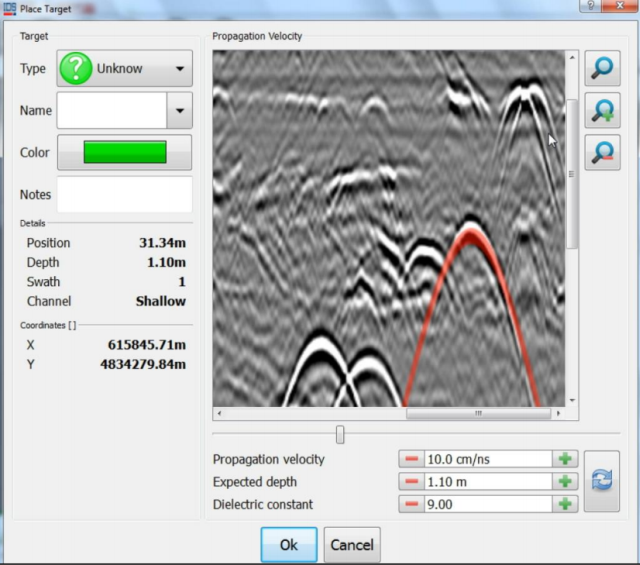Open the target Type dropdown
Screen dimensions: 640x565
pos(124,69)
